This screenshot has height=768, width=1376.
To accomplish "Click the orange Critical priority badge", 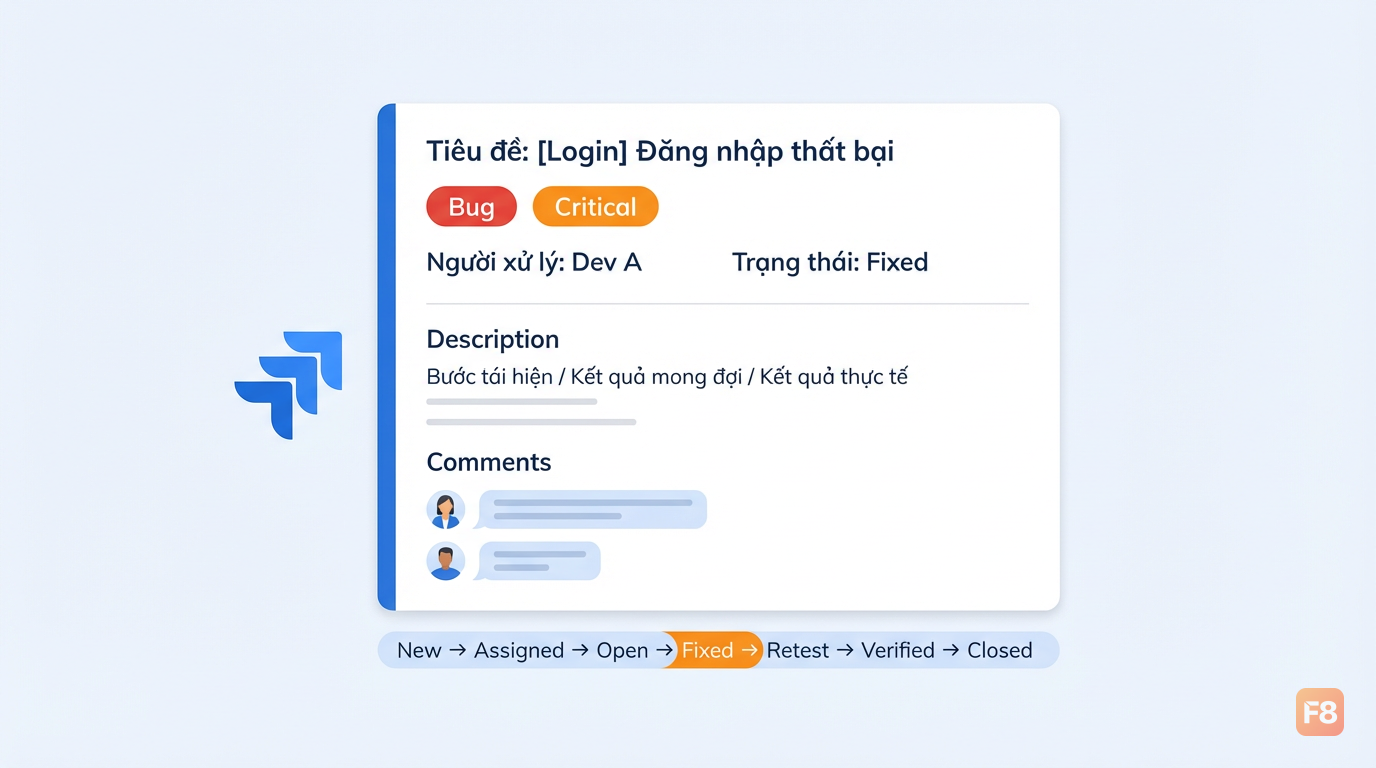I will [x=595, y=207].
